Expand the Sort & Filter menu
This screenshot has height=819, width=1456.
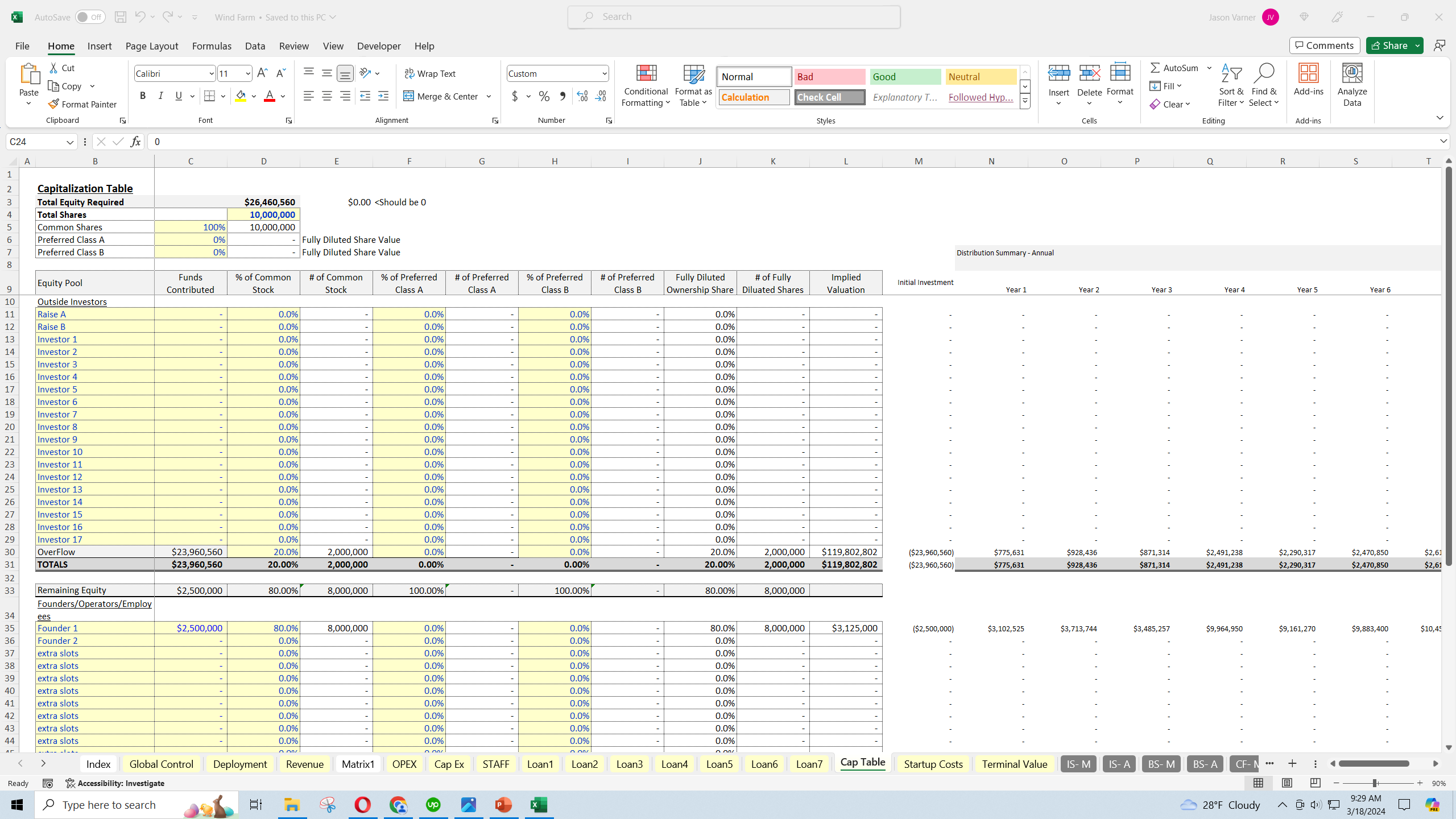tap(1231, 85)
